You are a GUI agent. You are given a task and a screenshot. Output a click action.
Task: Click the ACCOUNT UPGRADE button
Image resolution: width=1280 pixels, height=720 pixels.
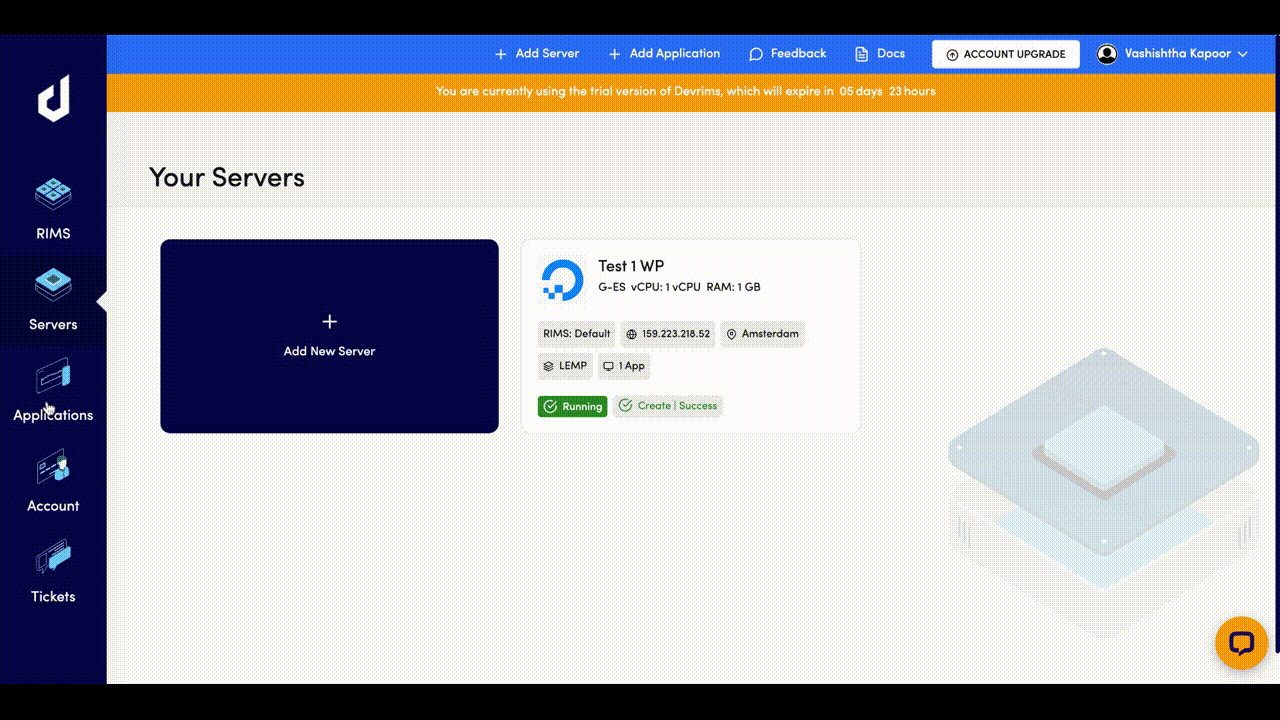coord(1006,54)
